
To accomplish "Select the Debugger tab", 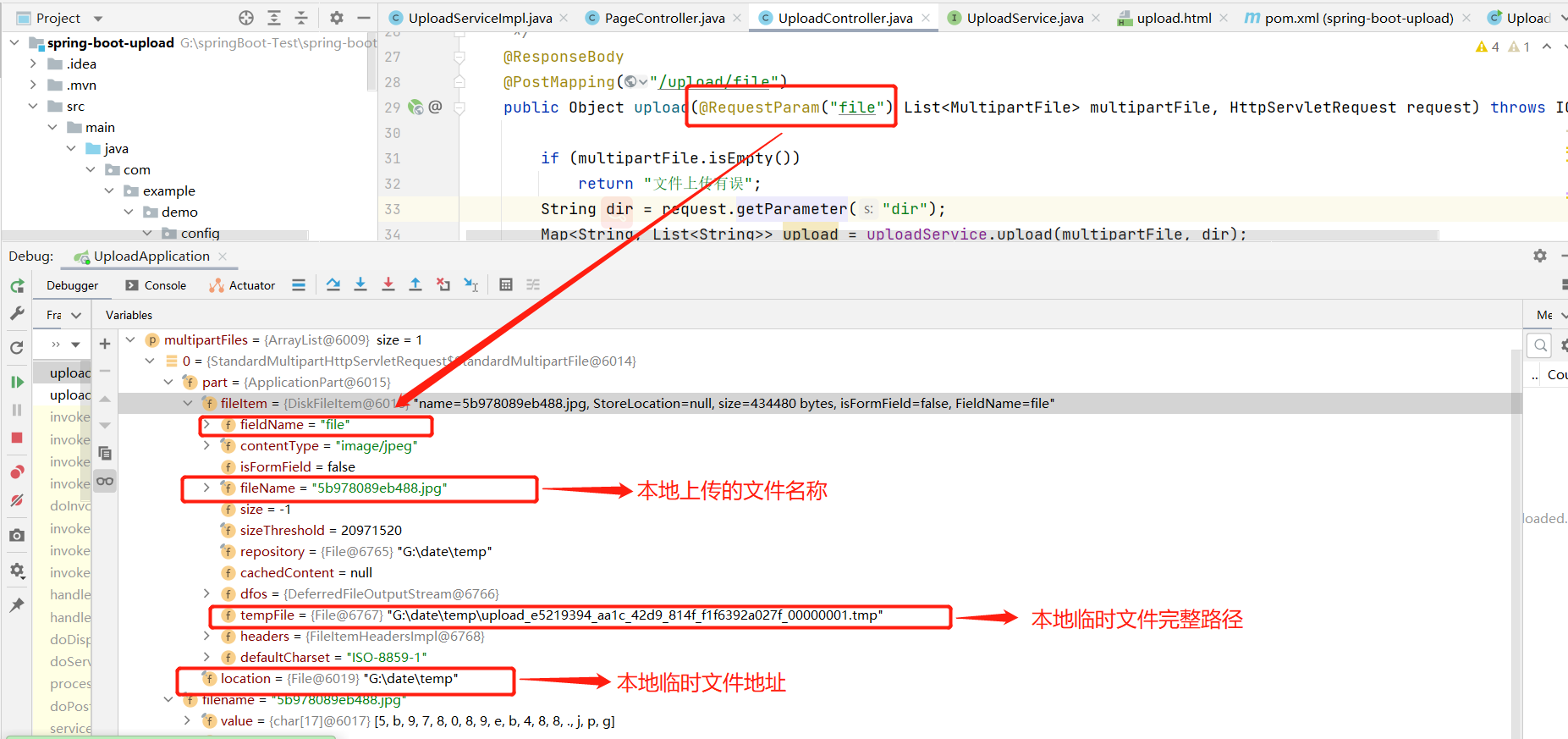I will coord(72,285).
